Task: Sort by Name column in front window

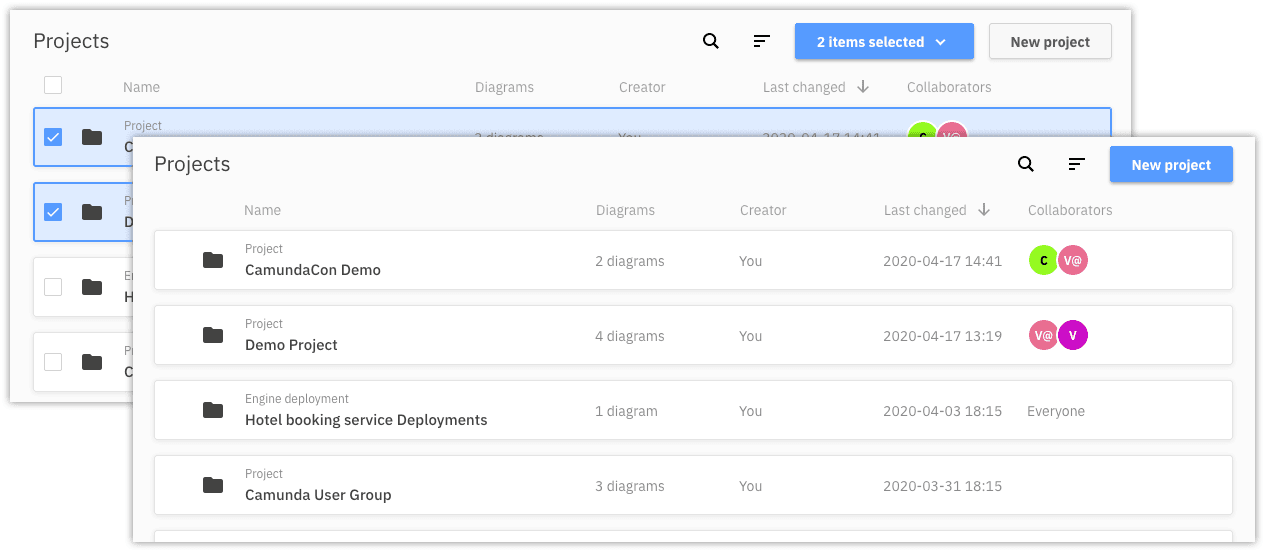Action: pos(263,210)
